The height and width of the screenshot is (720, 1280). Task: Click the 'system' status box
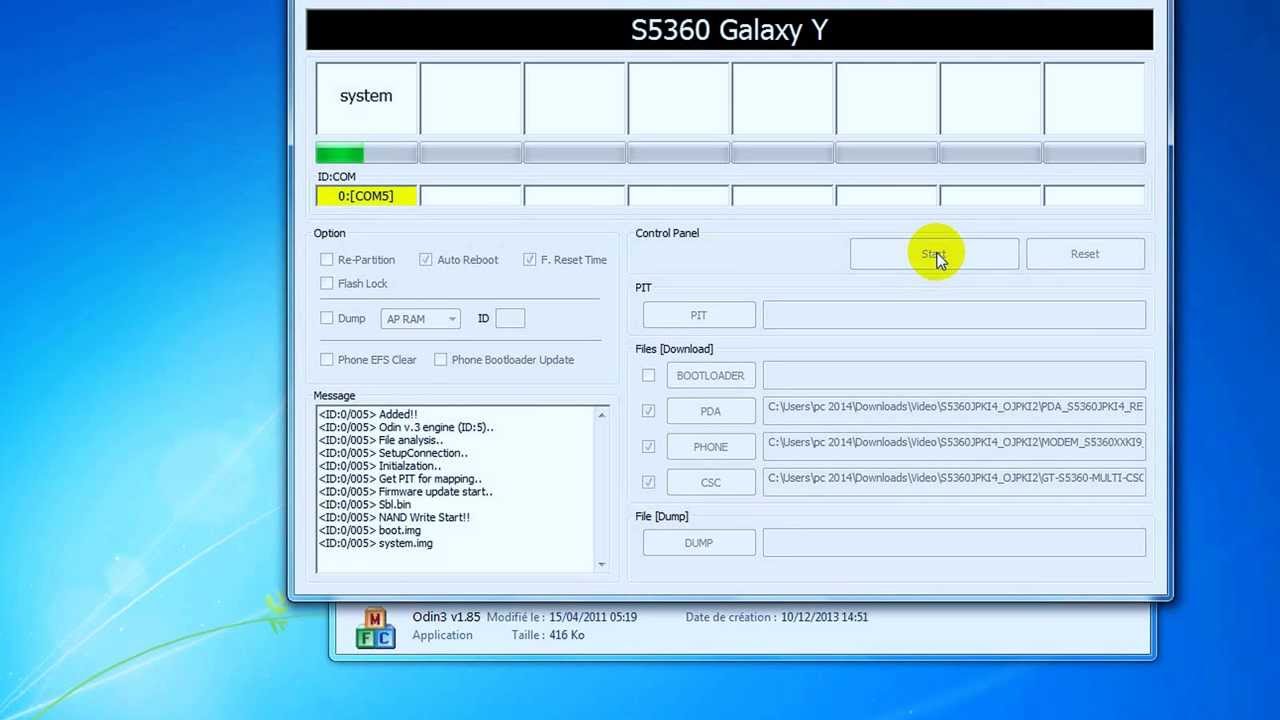click(366, 97)
